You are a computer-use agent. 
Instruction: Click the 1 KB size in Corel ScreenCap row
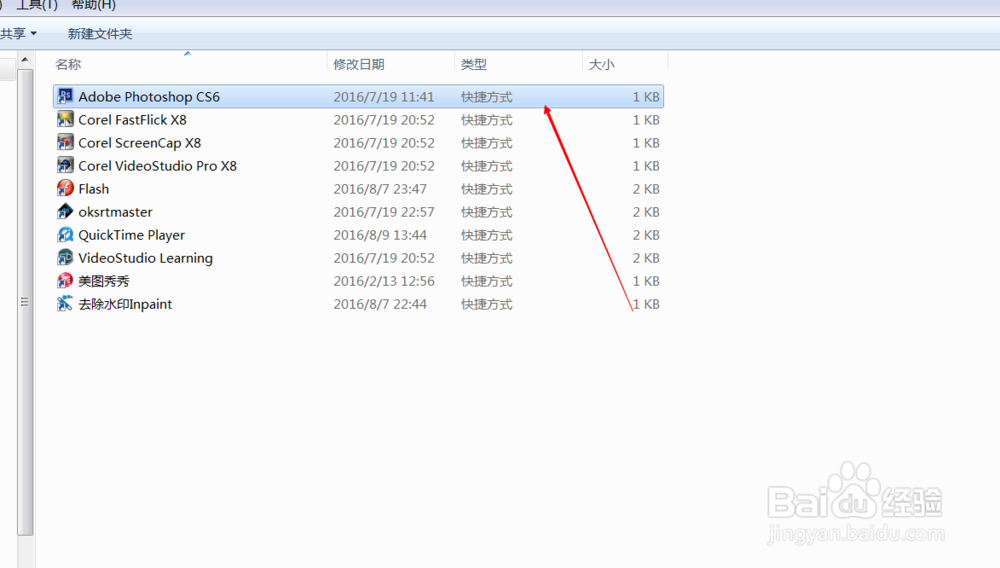pyautogui.click(x=646, y=143)
